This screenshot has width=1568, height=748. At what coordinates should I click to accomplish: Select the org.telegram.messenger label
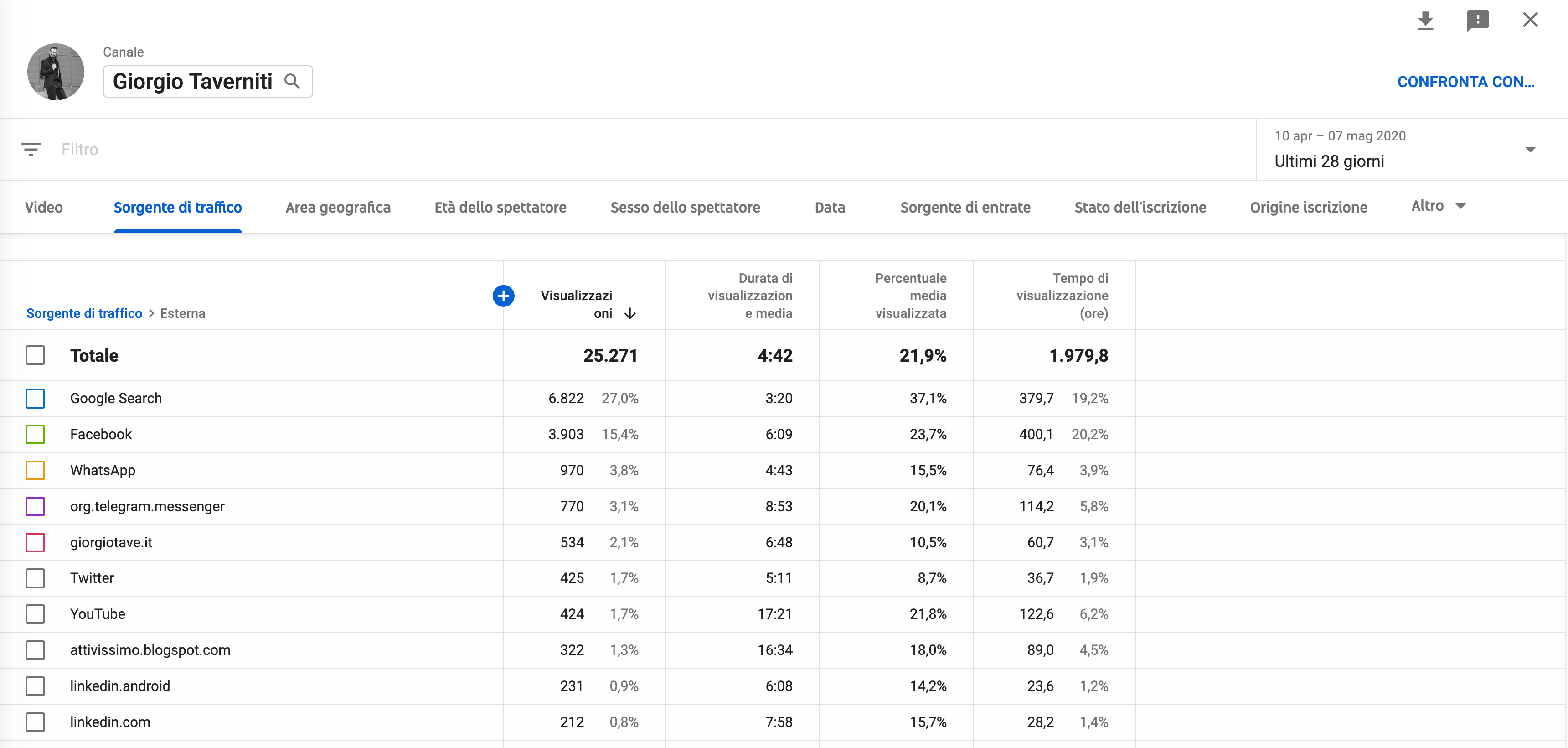(x=147, y=506)
